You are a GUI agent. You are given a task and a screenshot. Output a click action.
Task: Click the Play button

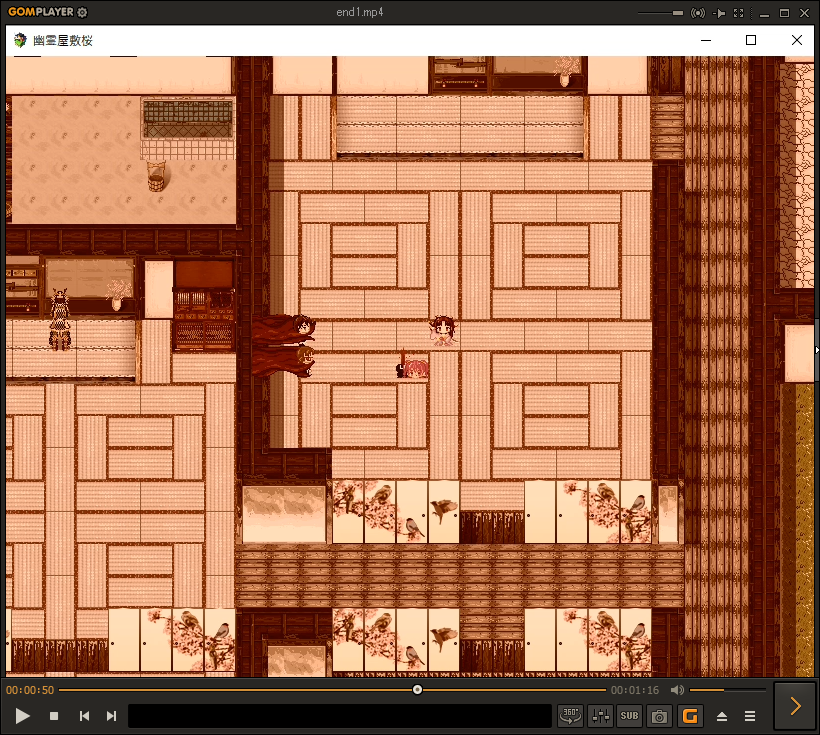[22, 716]
